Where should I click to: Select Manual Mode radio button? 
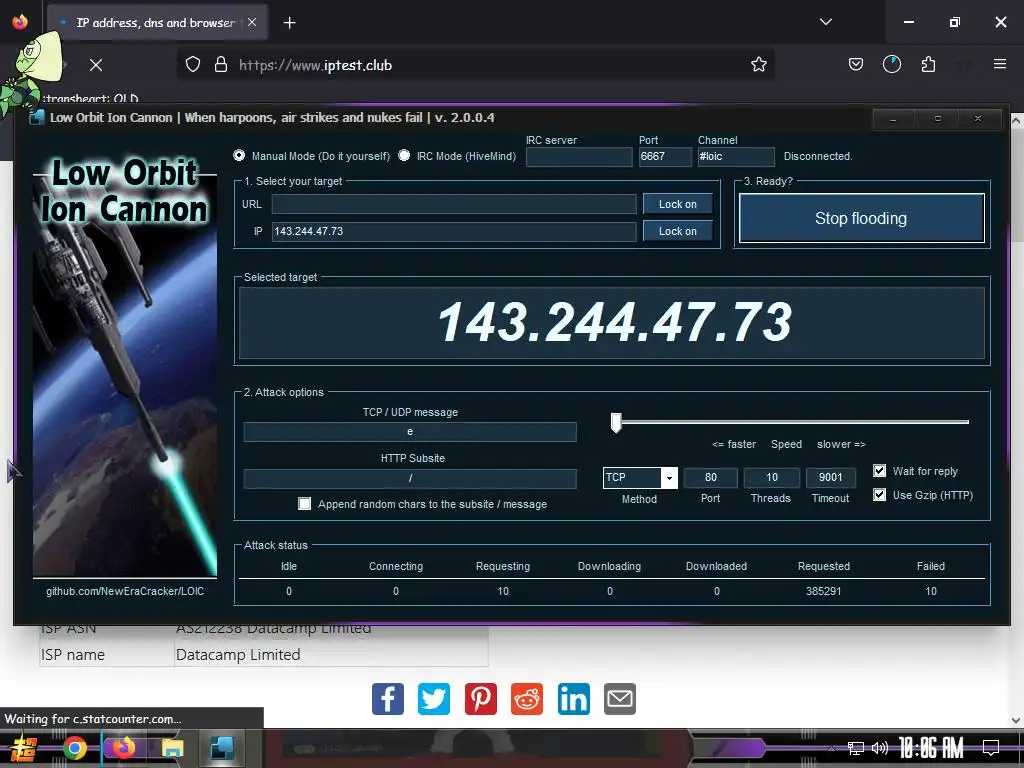click(239, 155)
